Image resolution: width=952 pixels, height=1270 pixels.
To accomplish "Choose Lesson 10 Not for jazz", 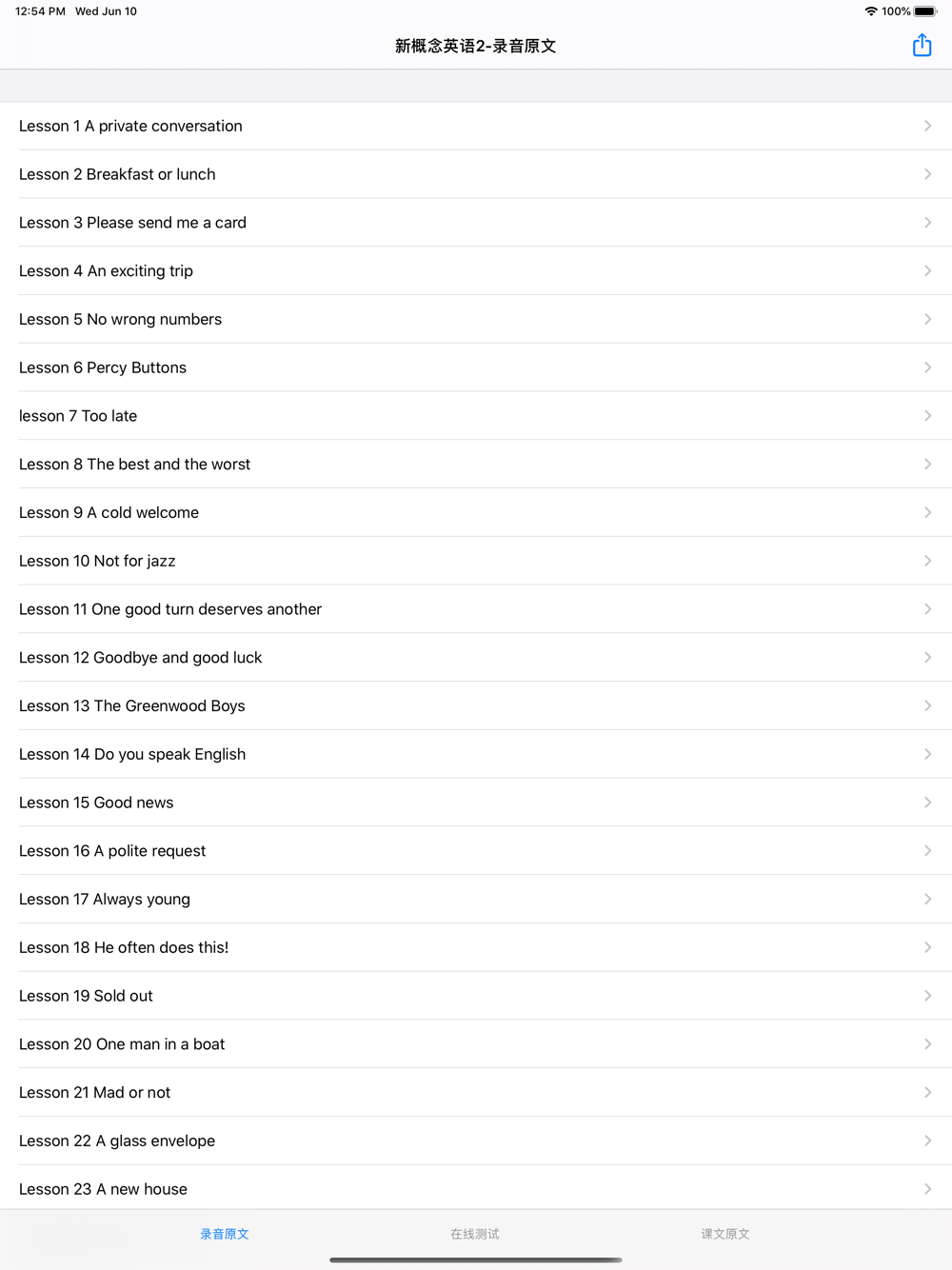I will tap(476, 561).
